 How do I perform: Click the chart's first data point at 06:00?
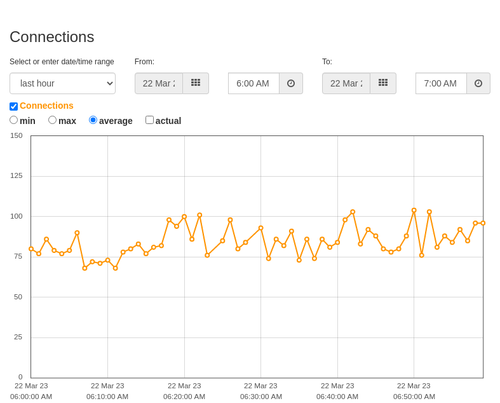31,249
